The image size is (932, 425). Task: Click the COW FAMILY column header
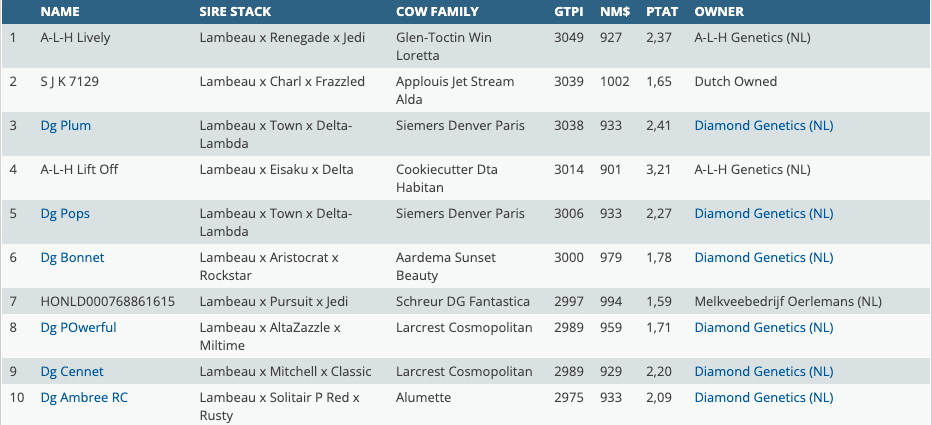(x=437, y=12)
